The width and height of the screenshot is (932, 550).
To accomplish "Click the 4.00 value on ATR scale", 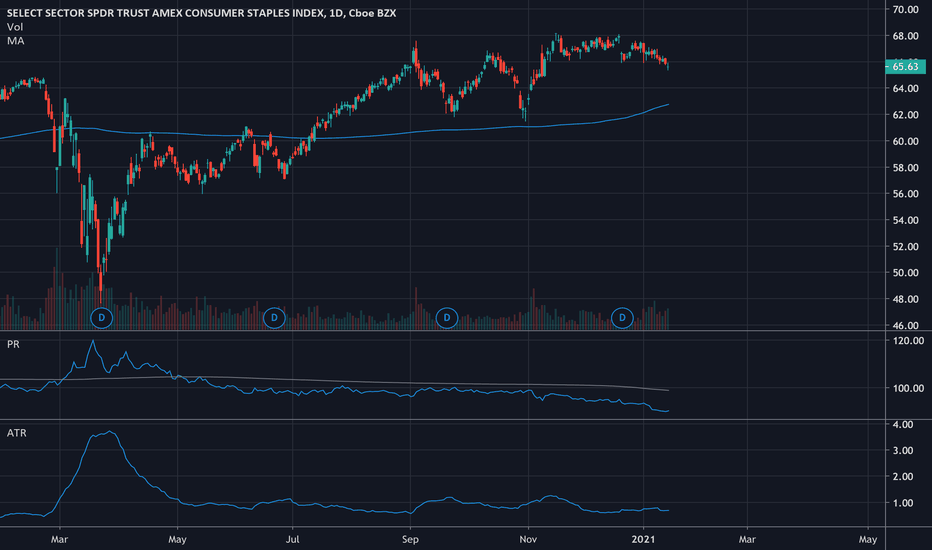I will pyautogui.click(x=903, y=425).
